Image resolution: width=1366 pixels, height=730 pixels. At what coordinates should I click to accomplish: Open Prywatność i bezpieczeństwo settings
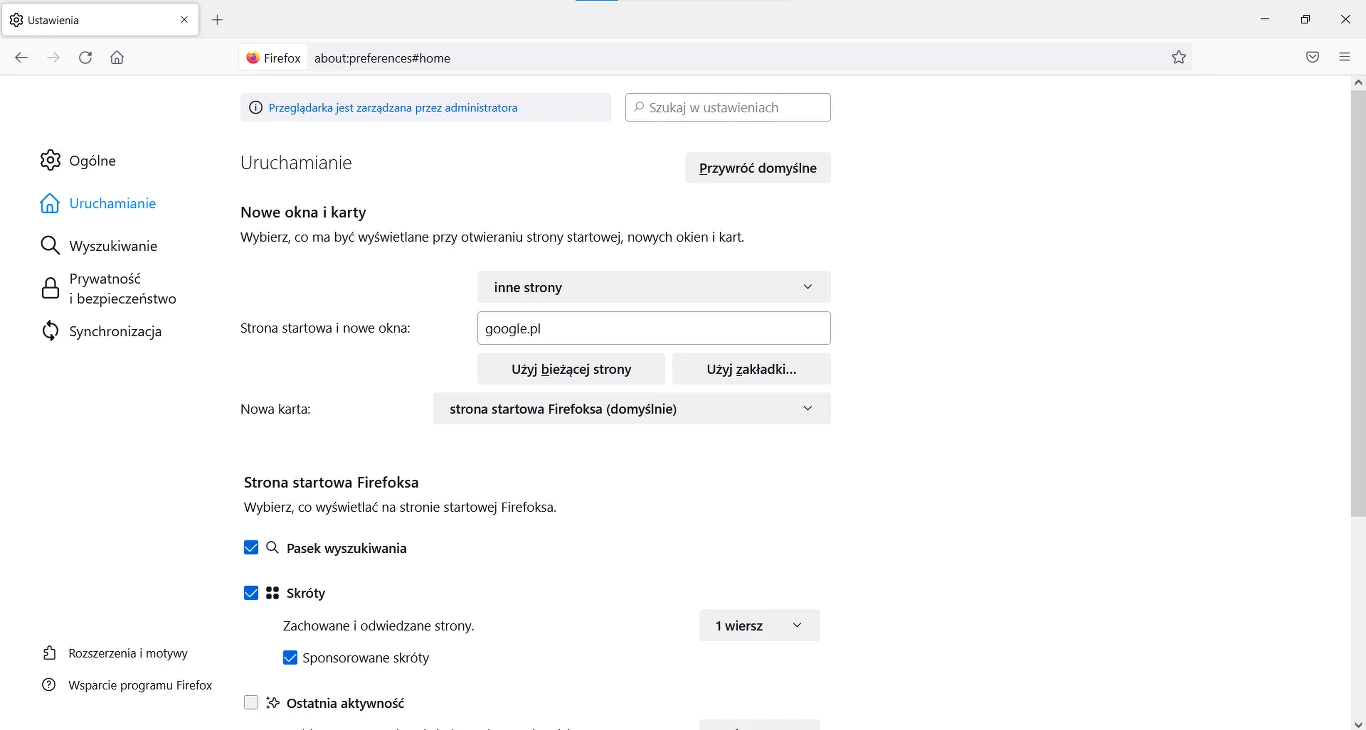click(121, 289)
